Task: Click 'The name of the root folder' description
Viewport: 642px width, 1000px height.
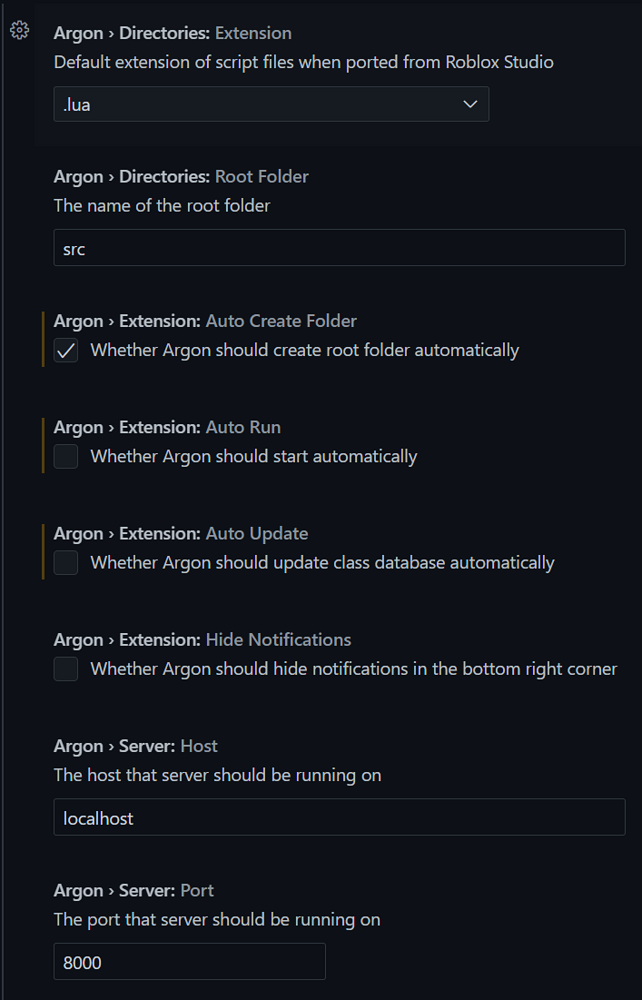Action: 162,206
